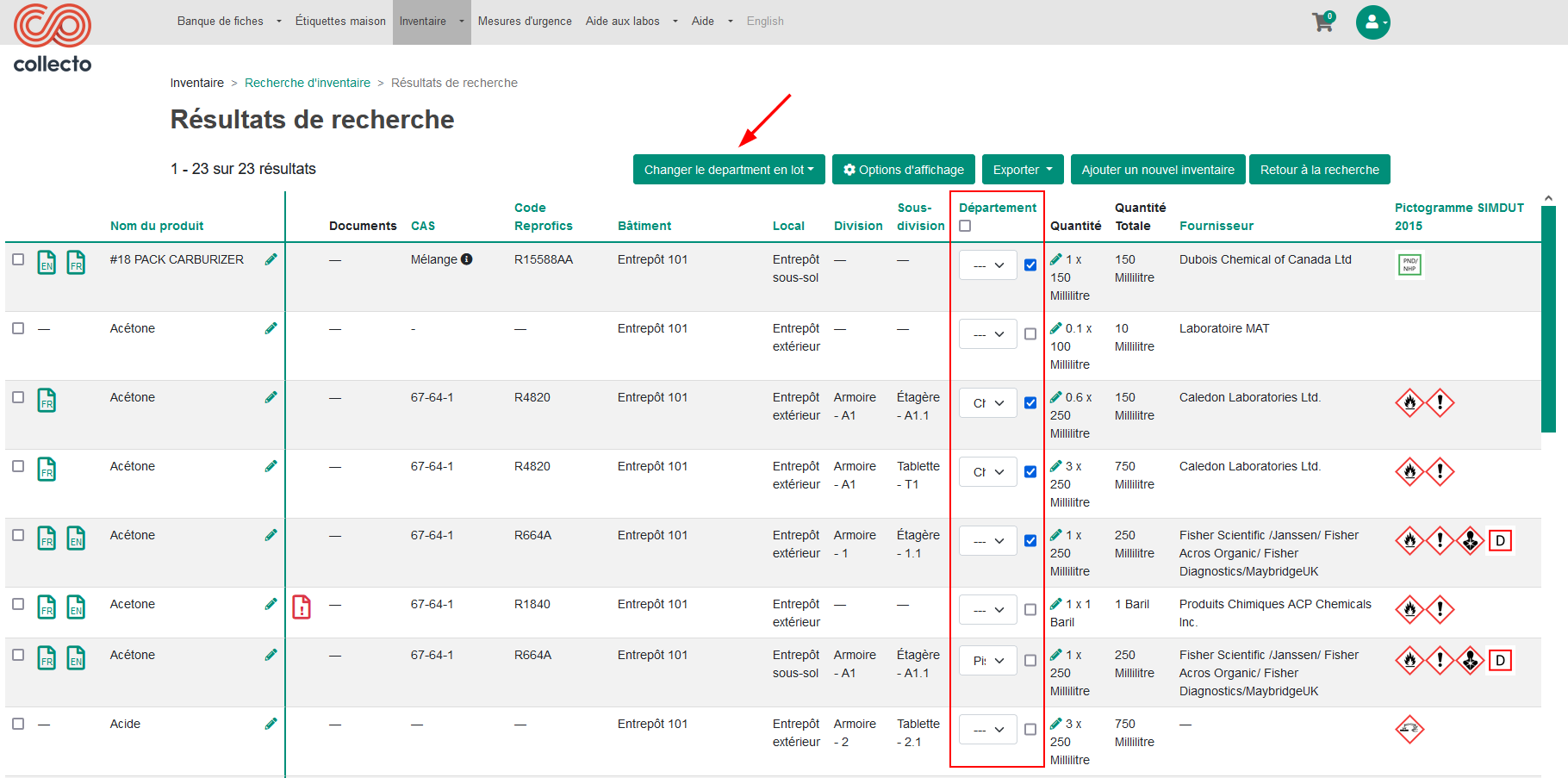Image resolution: width=1568 pixels, height=778 pixels.
Task: Switch language to English
Action: [765, 22]
